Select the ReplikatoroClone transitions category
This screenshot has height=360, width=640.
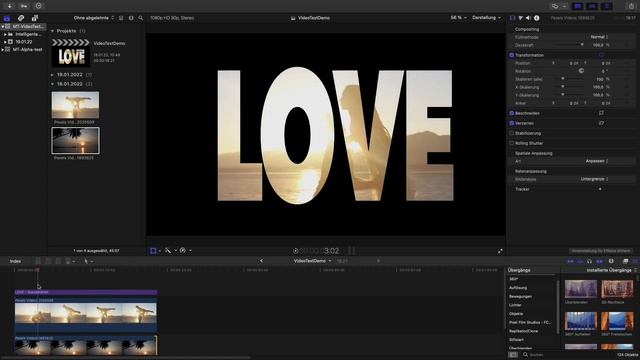[524, 331]
